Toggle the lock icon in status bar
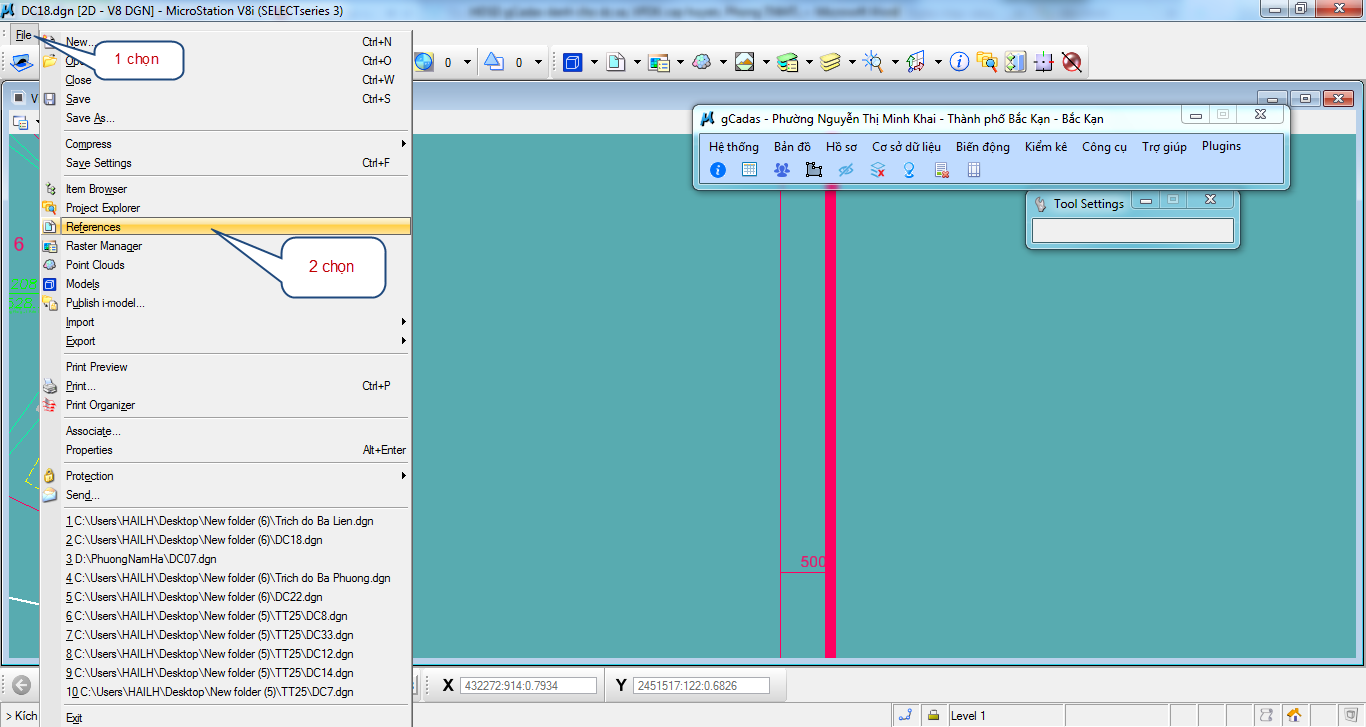This screenshot has height=727, width=1366. (x=933, y=715)
